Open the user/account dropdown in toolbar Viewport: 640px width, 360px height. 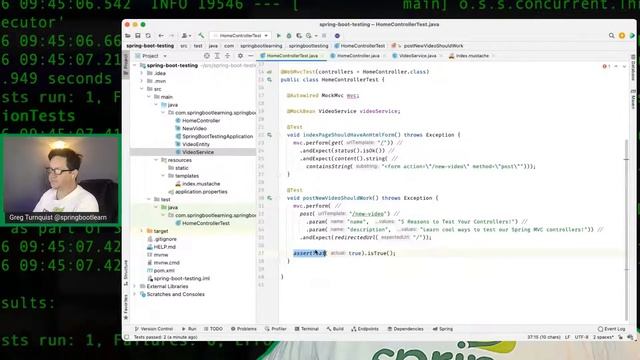186,36
